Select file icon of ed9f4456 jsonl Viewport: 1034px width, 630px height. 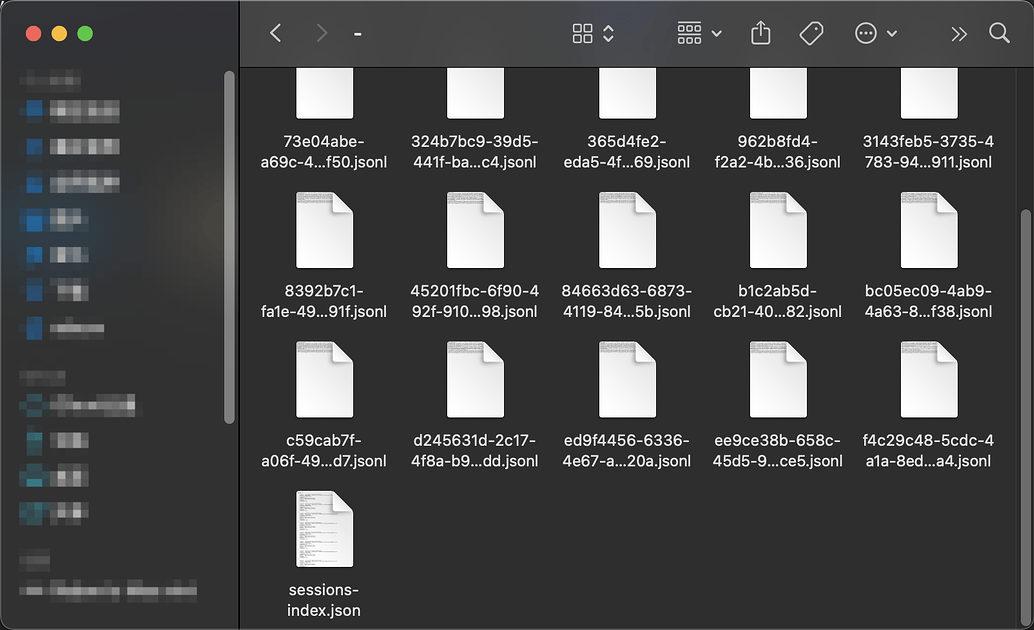pyautogui.click(x=627, y=379)
